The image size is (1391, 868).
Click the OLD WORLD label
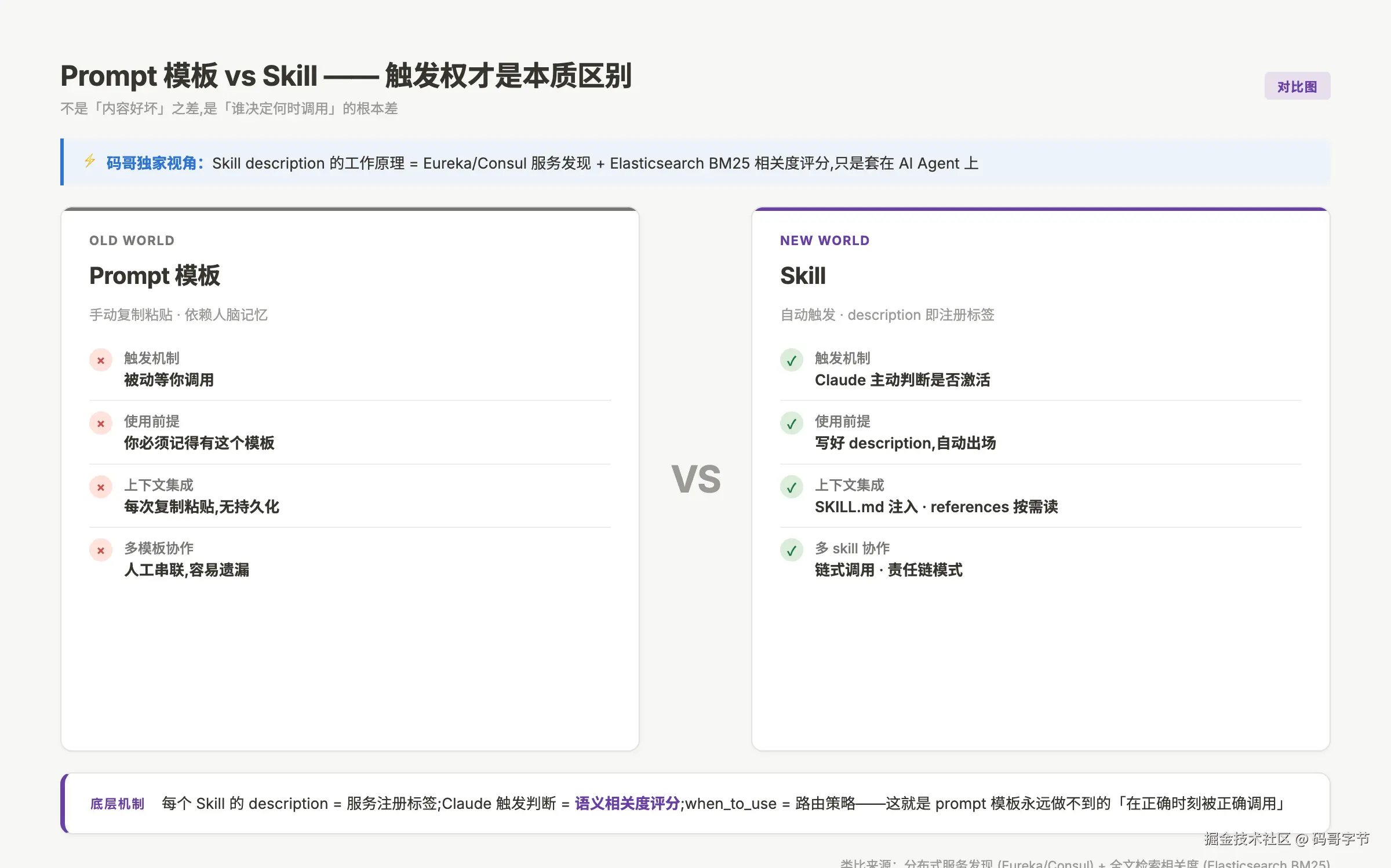tap(132, 240)
